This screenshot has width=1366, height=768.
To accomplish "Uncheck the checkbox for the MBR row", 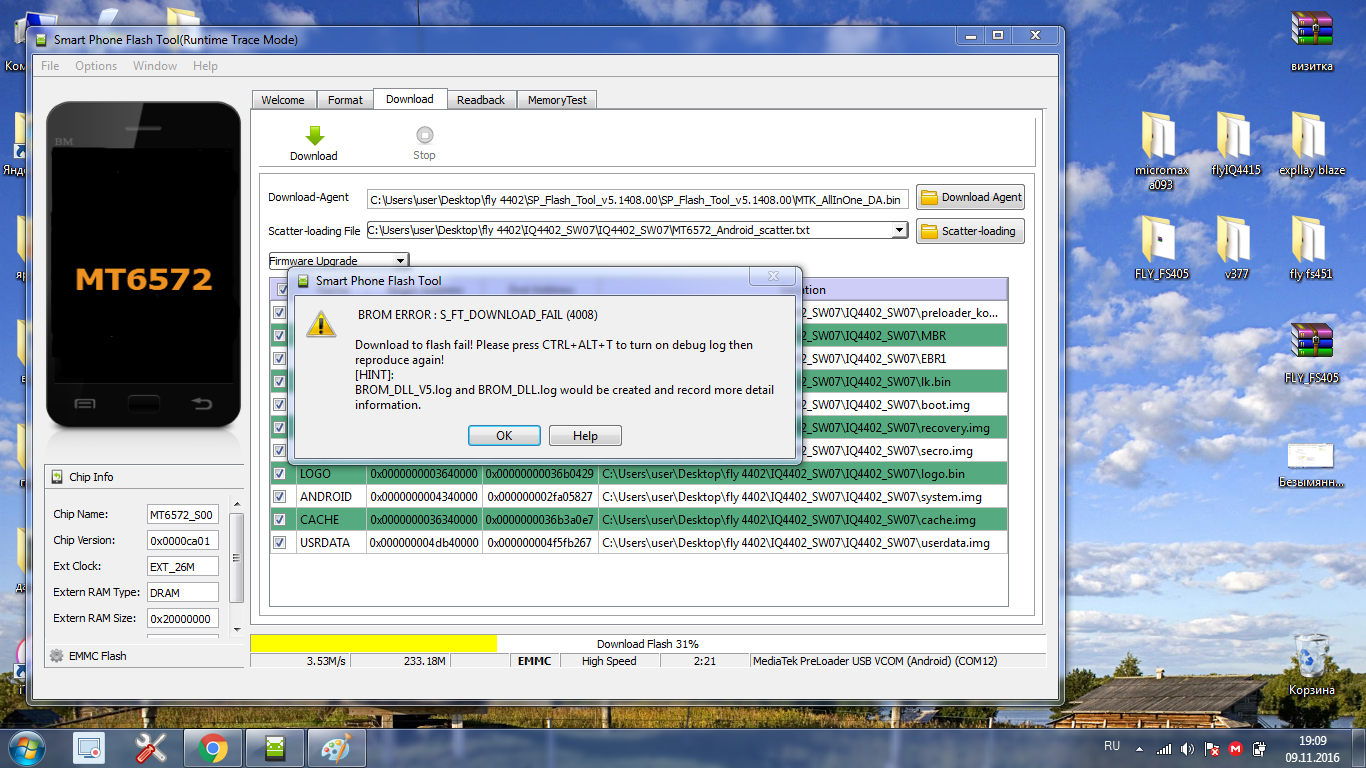I will (279, 335).
